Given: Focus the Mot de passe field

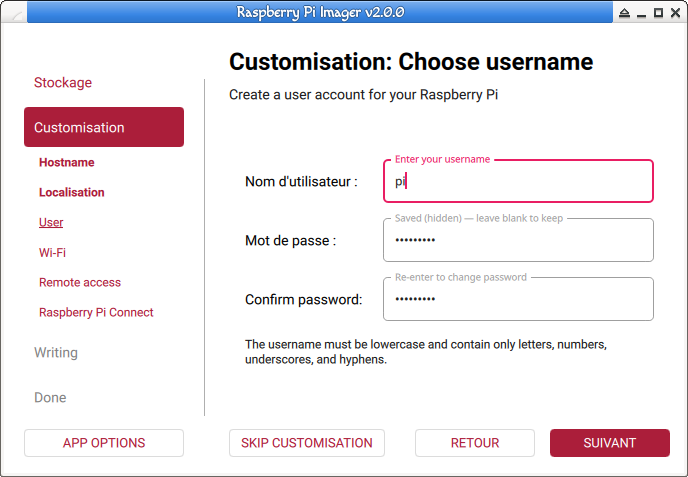Looking at the screenshot, I should 518,240.
